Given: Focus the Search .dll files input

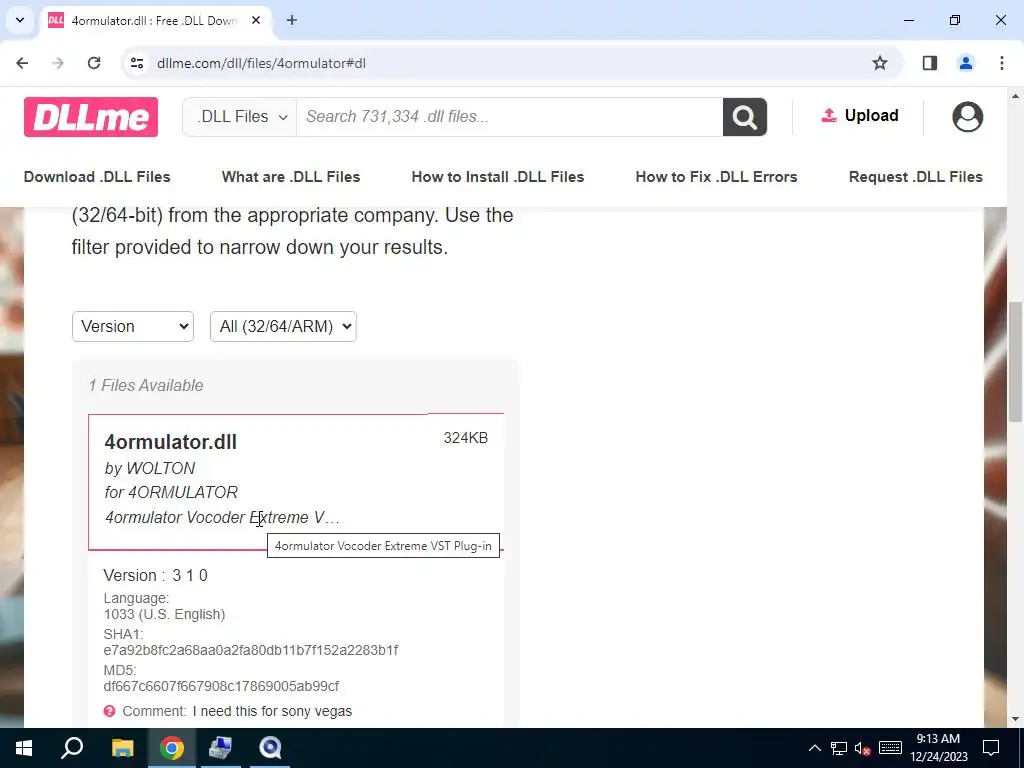Looking at the screenshot, I should (509, 117).
